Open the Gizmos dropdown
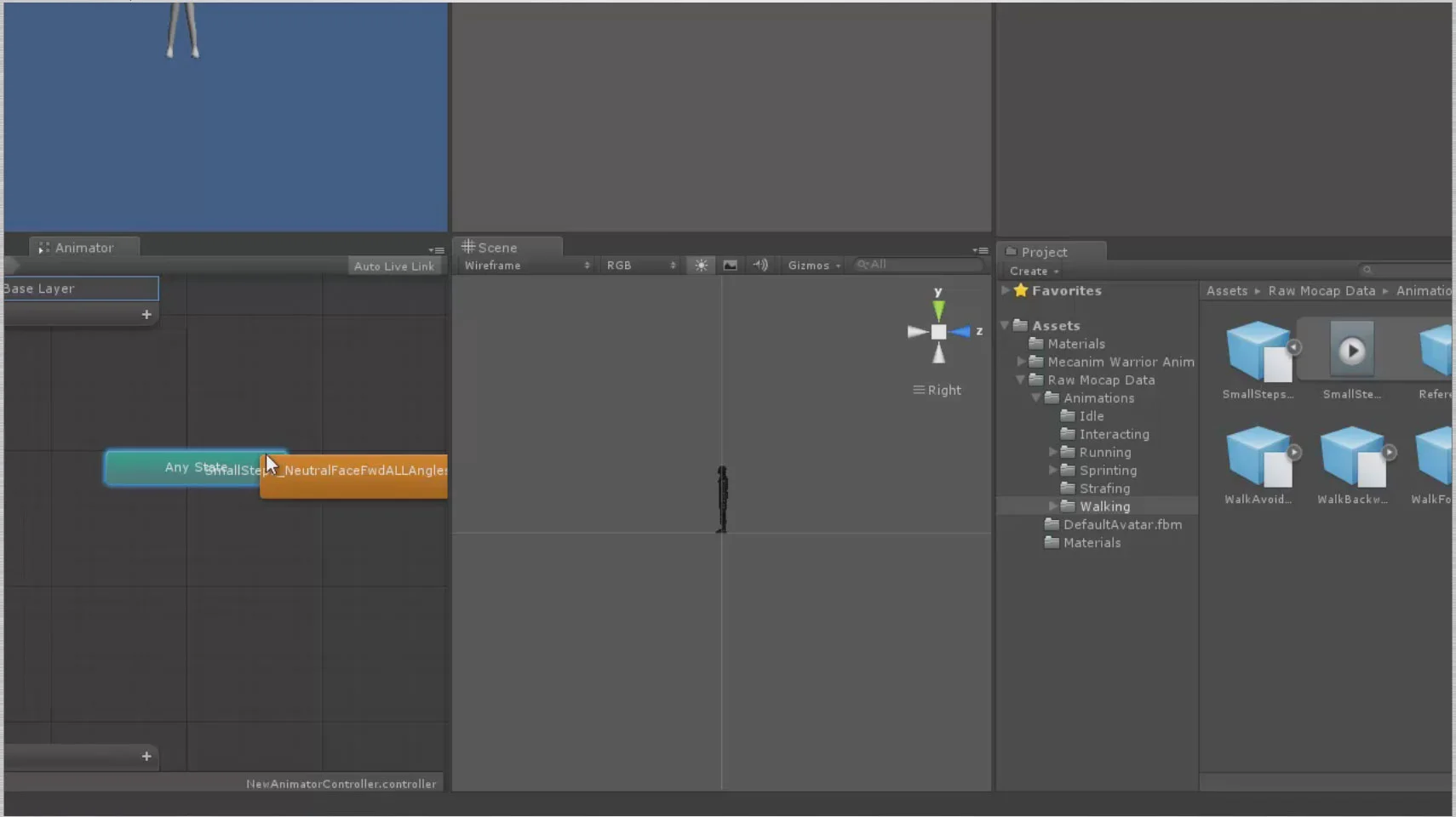Image resolution: width=1456 pixels, height=817 pixels. pyautogui.click(x=811, y=265)
